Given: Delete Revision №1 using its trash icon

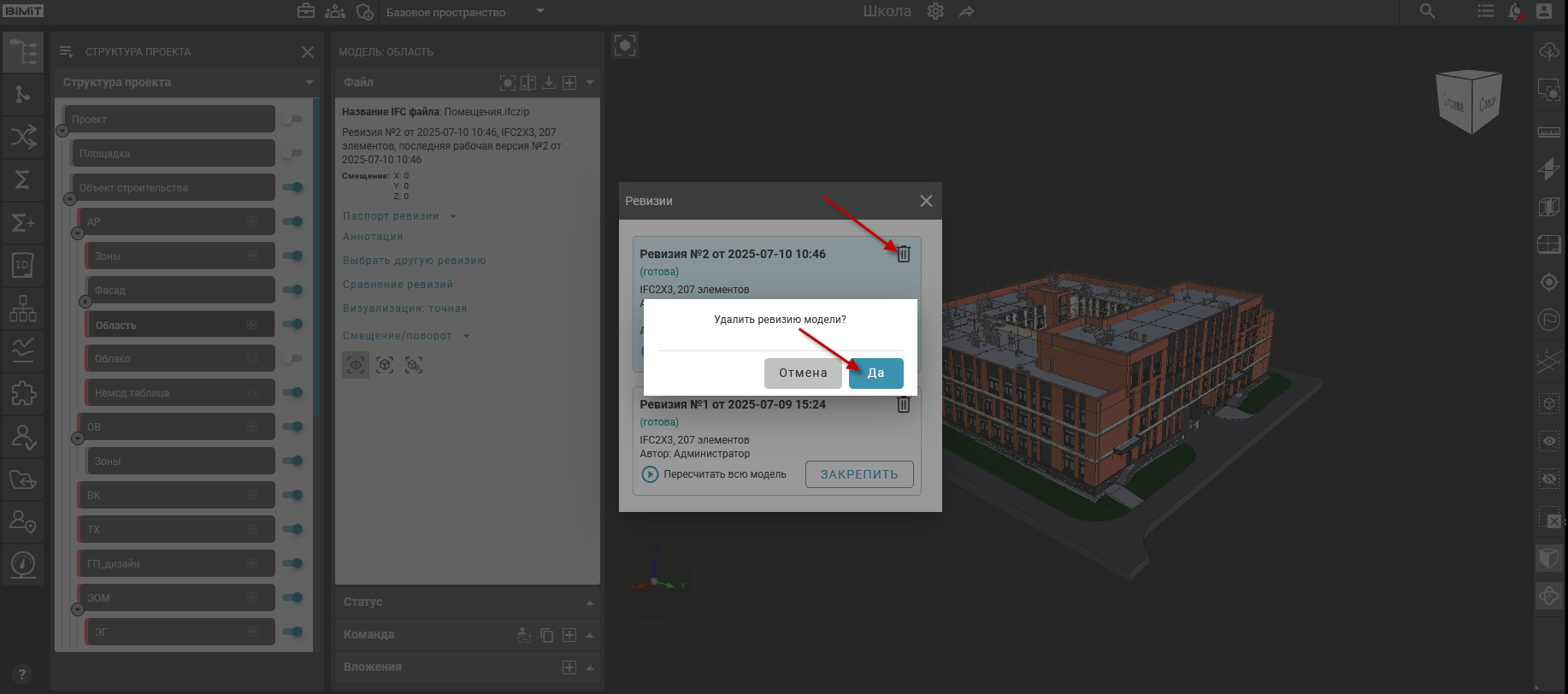Looking at the screenshot, I should click(903, 405).
